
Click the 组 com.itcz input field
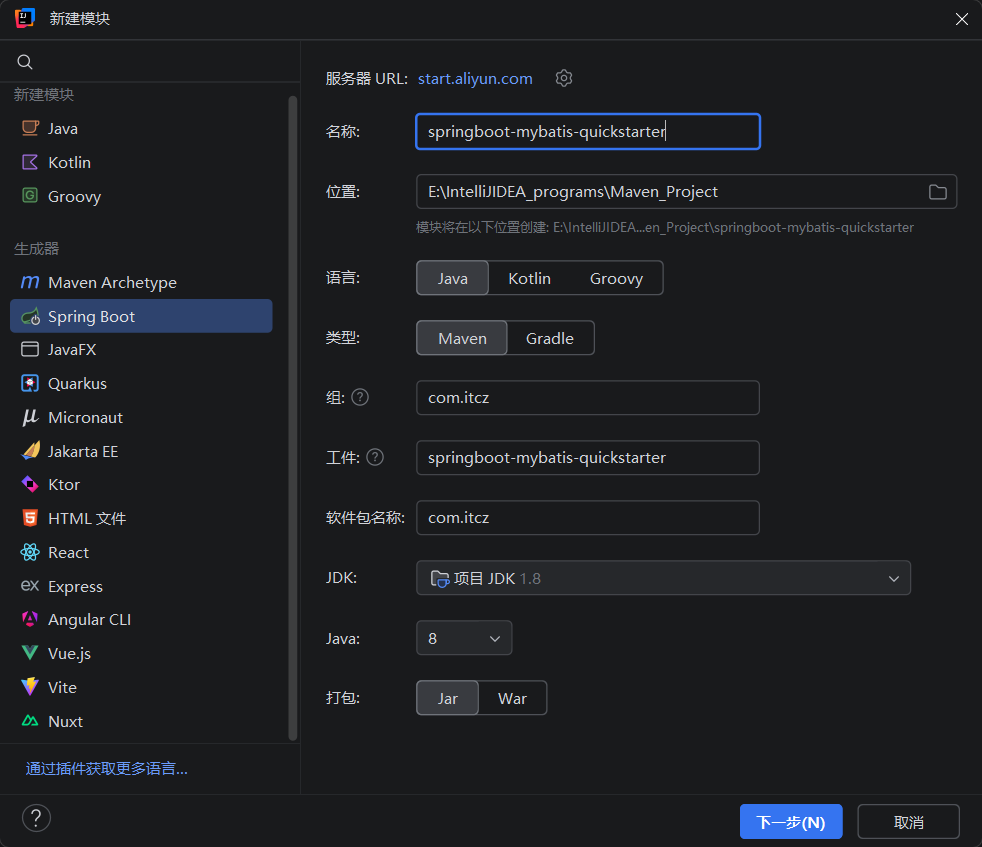[588, 397]
